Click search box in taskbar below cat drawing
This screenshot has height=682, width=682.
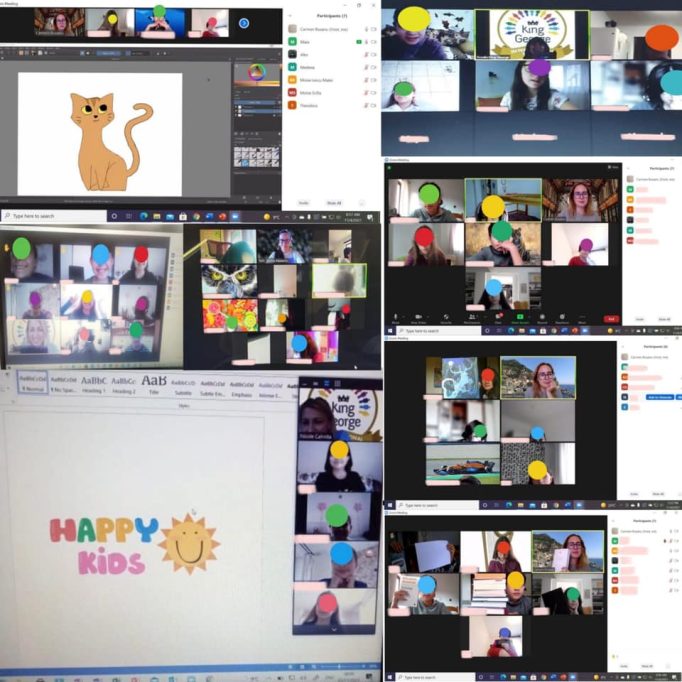pyautogui.click(x=54, y=216)
